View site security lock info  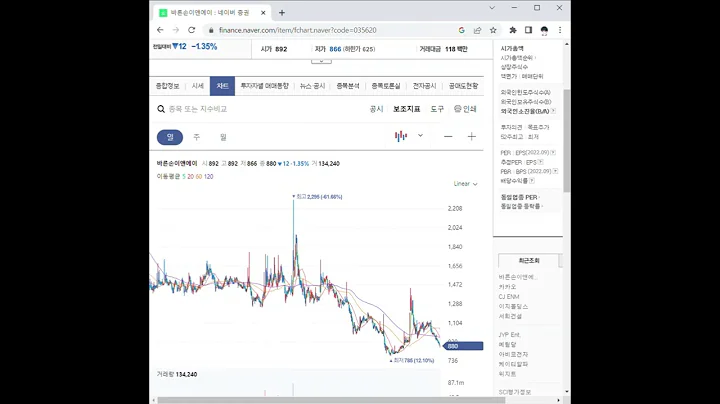(211, 30)
